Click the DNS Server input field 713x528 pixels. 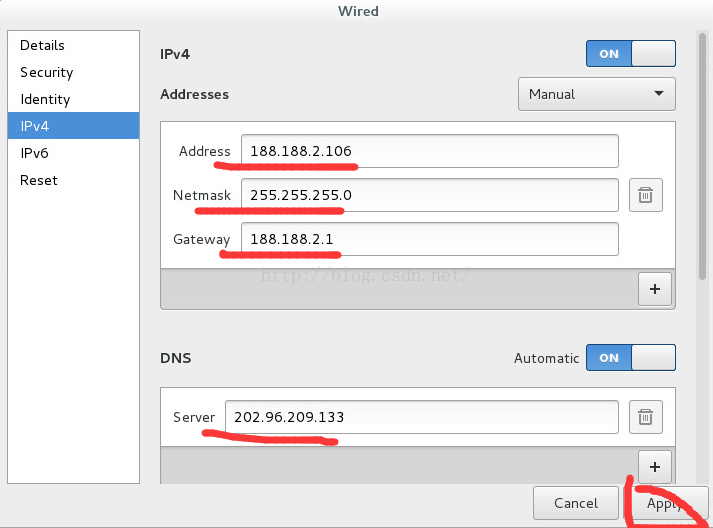[422, 417]
